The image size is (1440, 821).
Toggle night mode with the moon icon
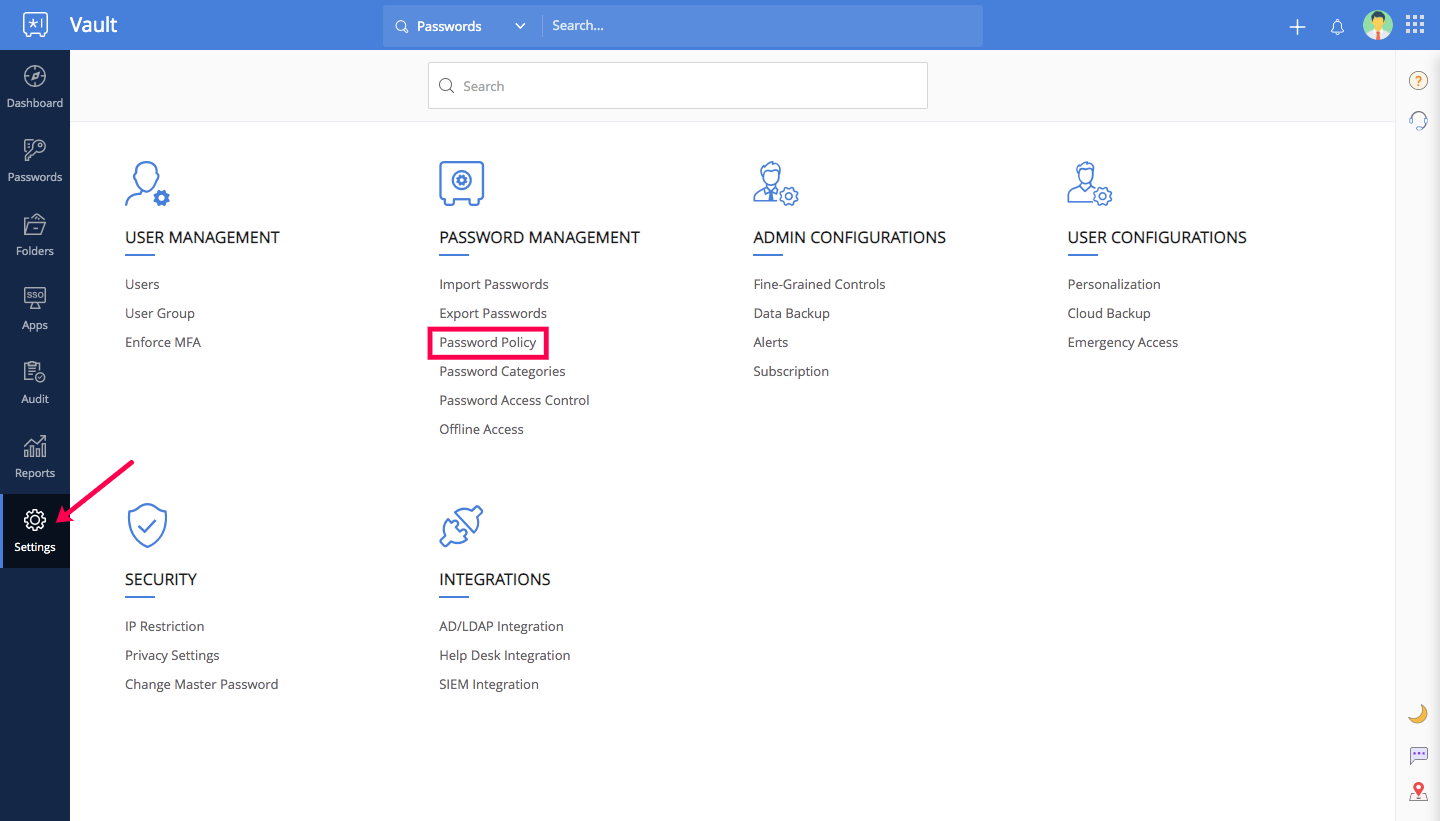point(1417,713)
